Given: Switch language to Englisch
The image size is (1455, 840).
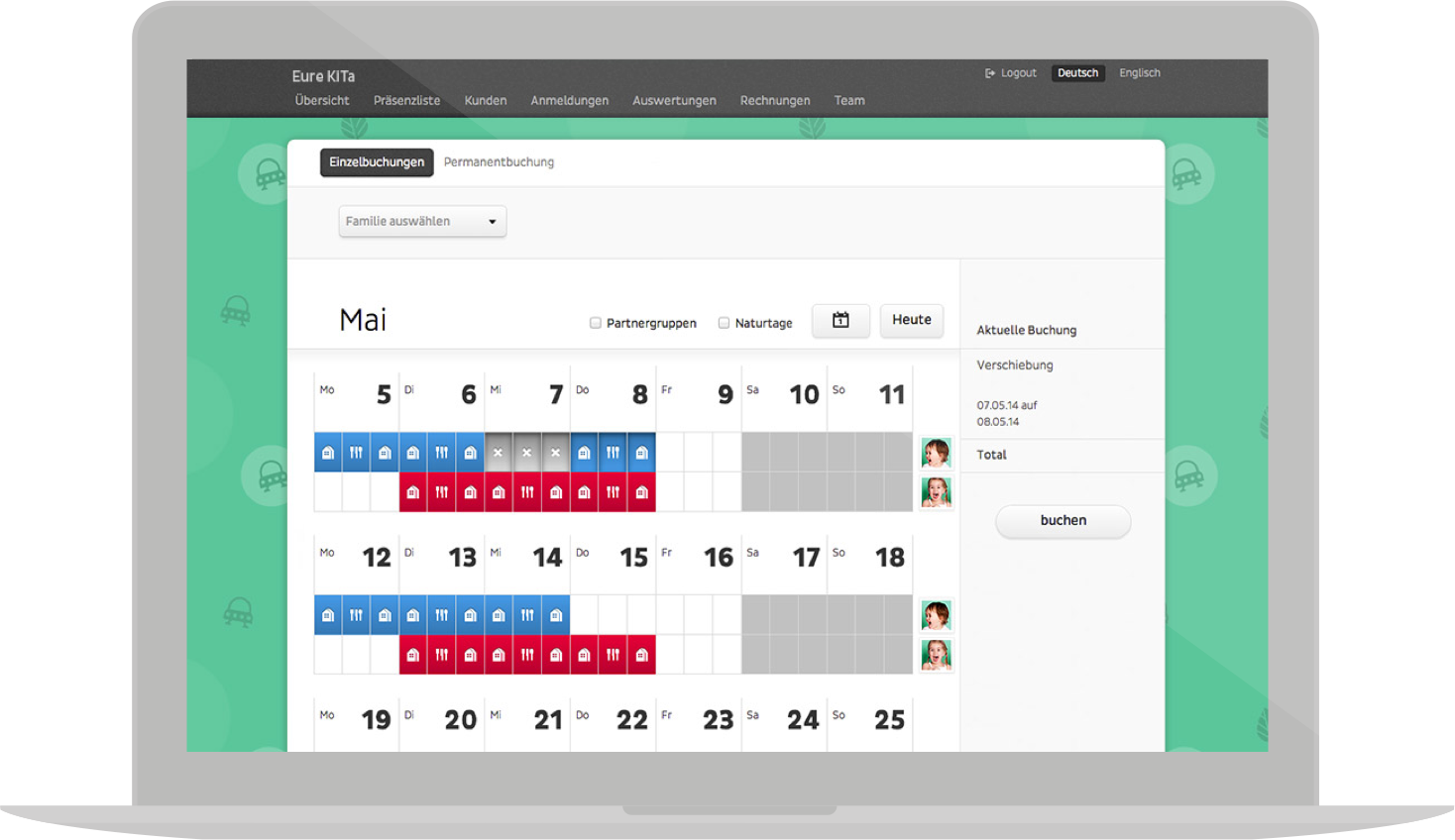Looking at the screenshot, I should pos(1139,73).
